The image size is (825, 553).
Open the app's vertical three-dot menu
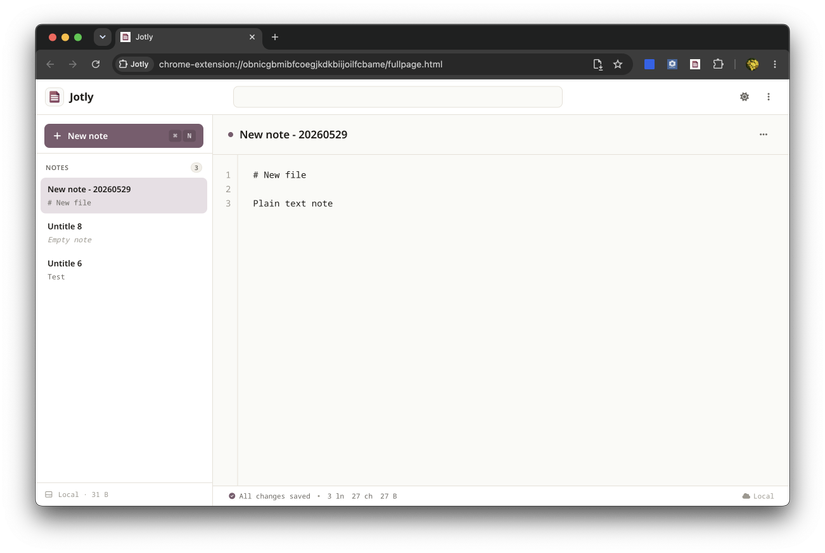coord(768,97)
